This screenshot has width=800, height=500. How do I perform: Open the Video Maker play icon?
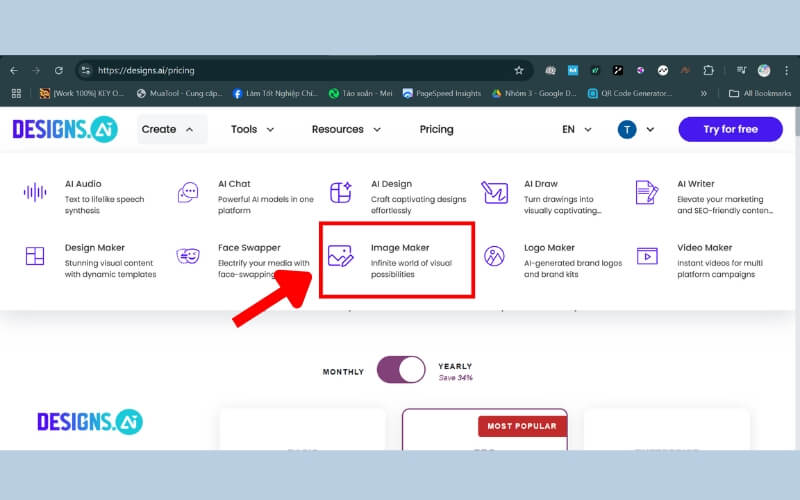coord(647,256)
